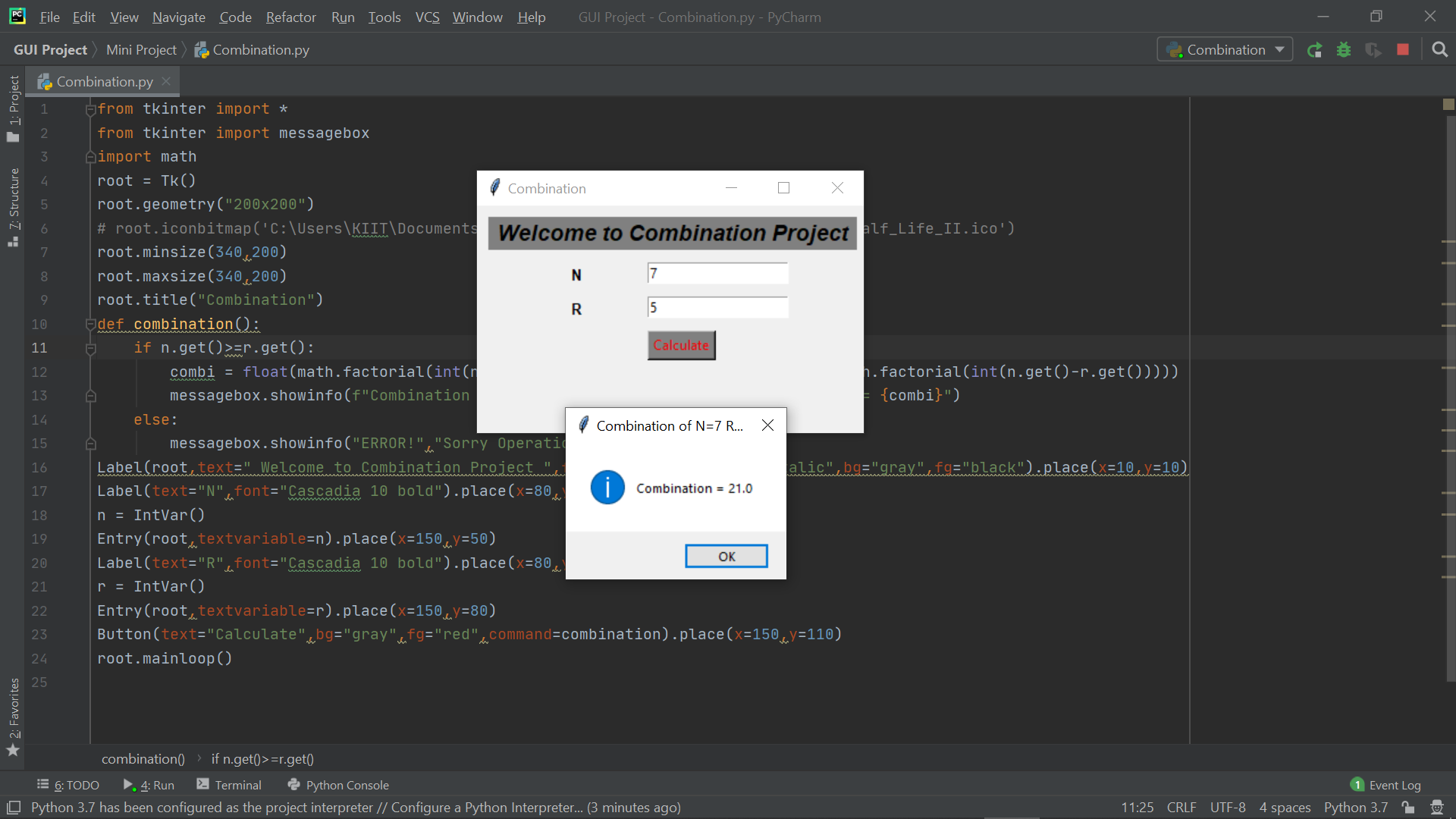Open the Tools menu
The width and height of the screenshot is (1456, 819).
pyautogui.click(x=384, y=17)
